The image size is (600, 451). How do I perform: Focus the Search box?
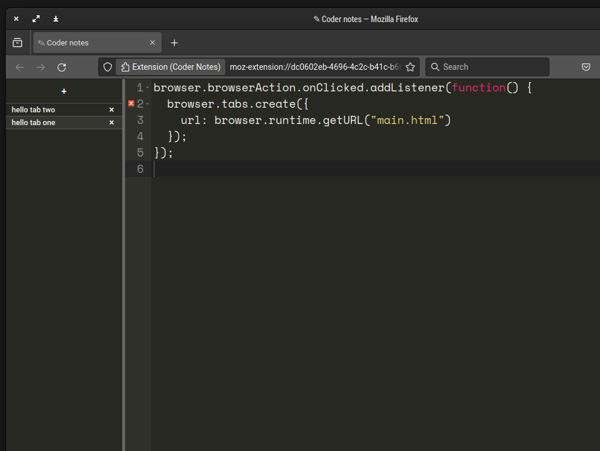point(488,67)
